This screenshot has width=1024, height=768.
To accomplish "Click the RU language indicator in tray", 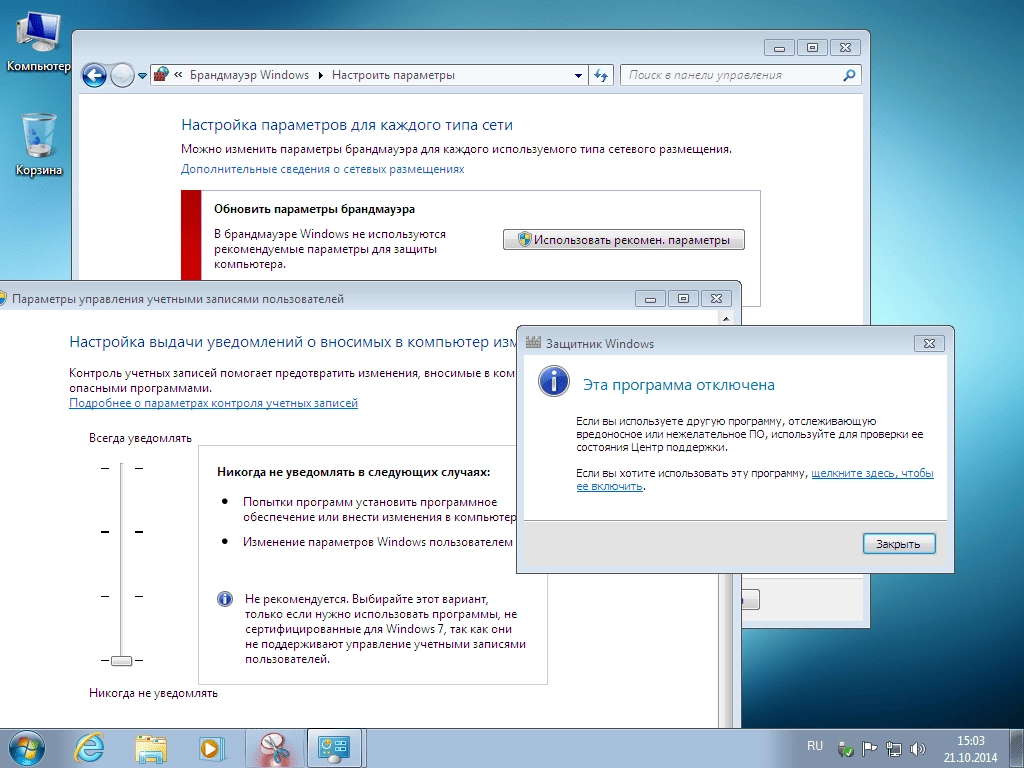I will 815,746.
